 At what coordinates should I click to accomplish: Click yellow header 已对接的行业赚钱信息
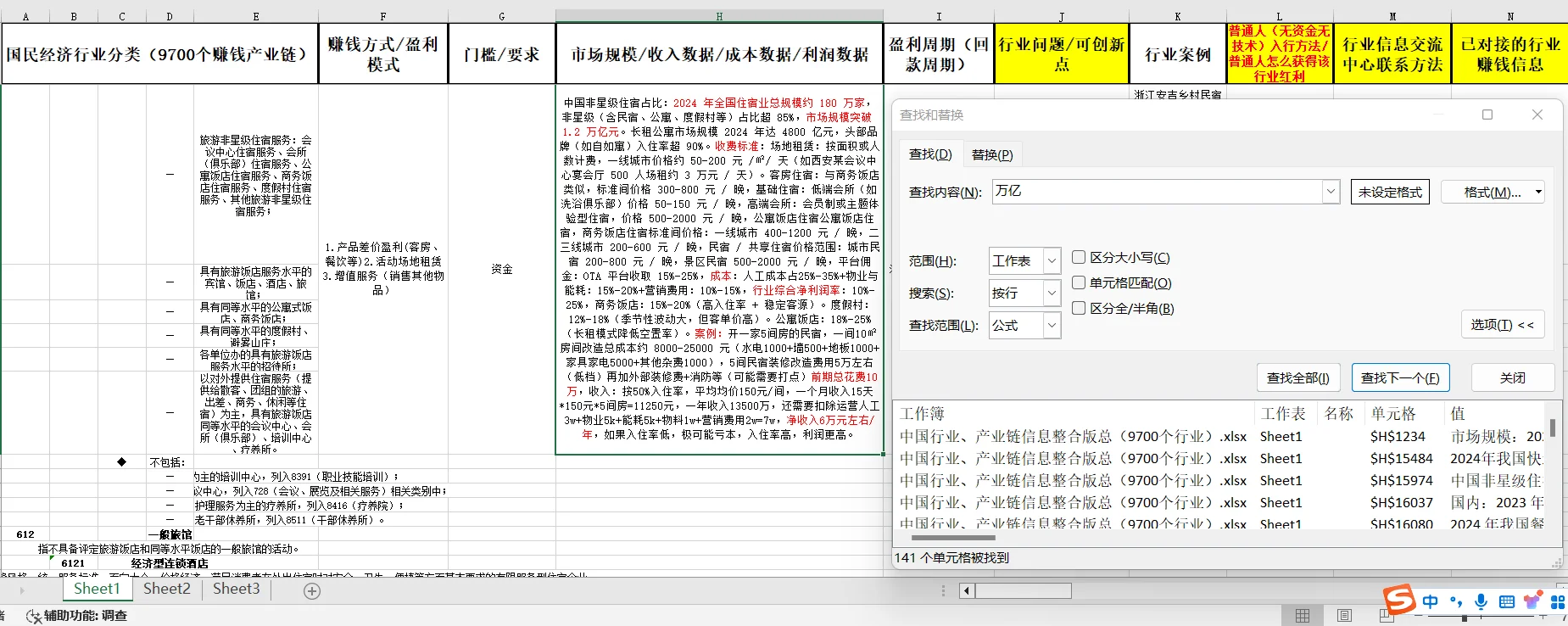[x=1510, y=53]
